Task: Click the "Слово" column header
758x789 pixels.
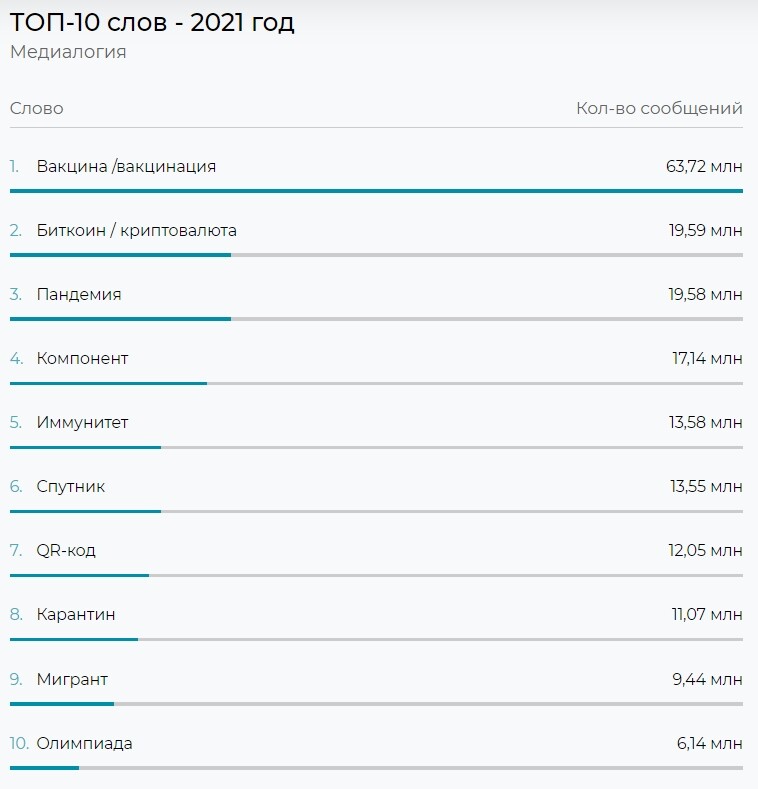Action: [x=36, y=108]
